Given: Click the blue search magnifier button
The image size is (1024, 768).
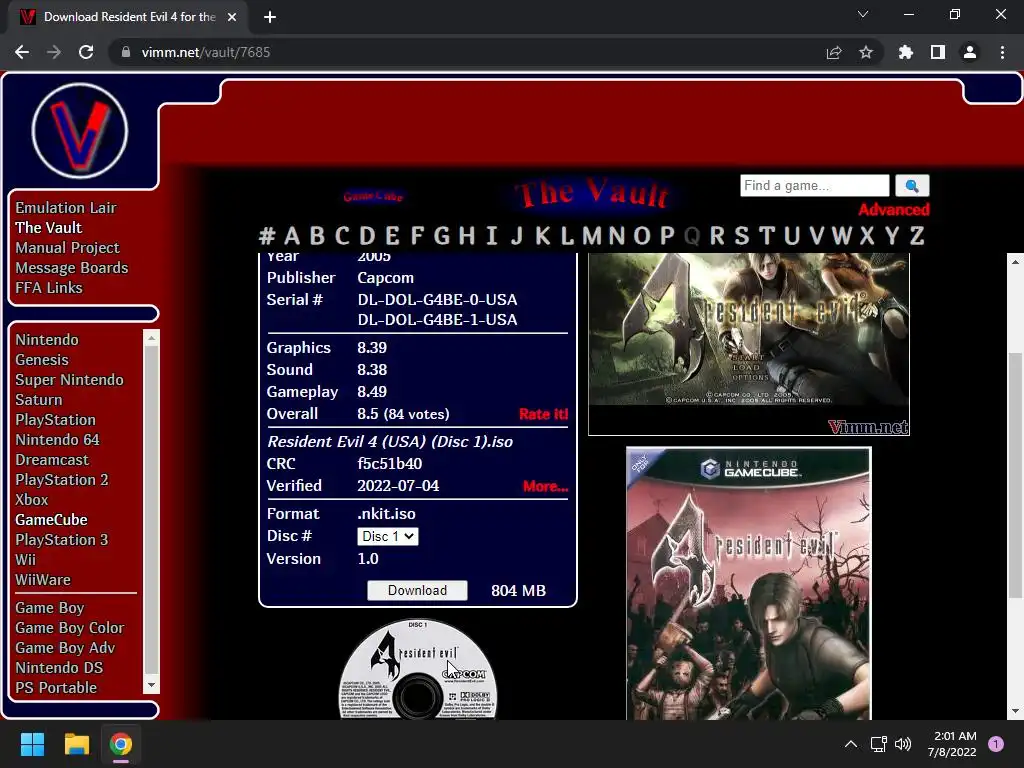Looking at the screenshot, I should (912, 185).
